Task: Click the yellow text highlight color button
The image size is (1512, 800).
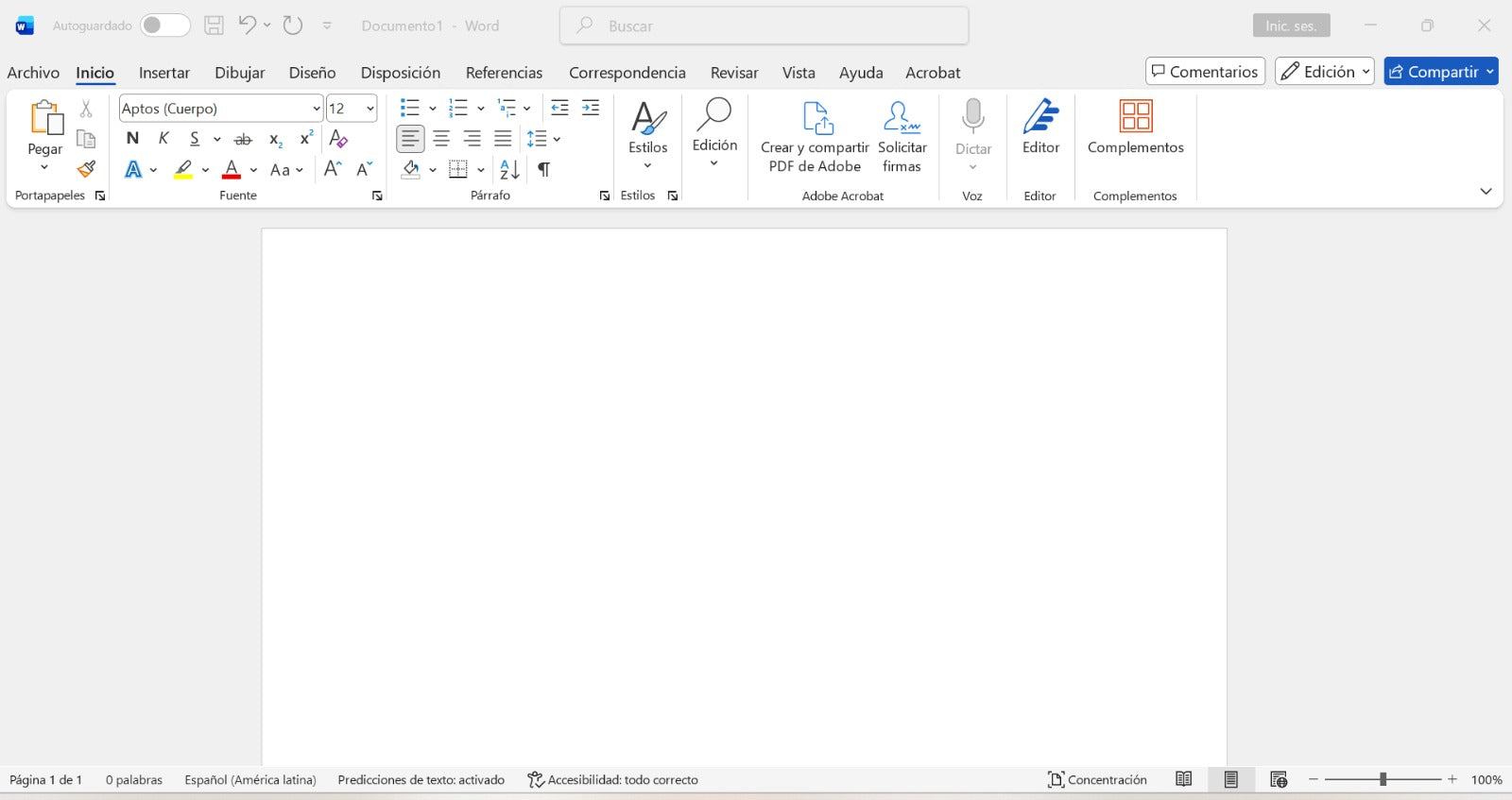Action: [183, 170]
